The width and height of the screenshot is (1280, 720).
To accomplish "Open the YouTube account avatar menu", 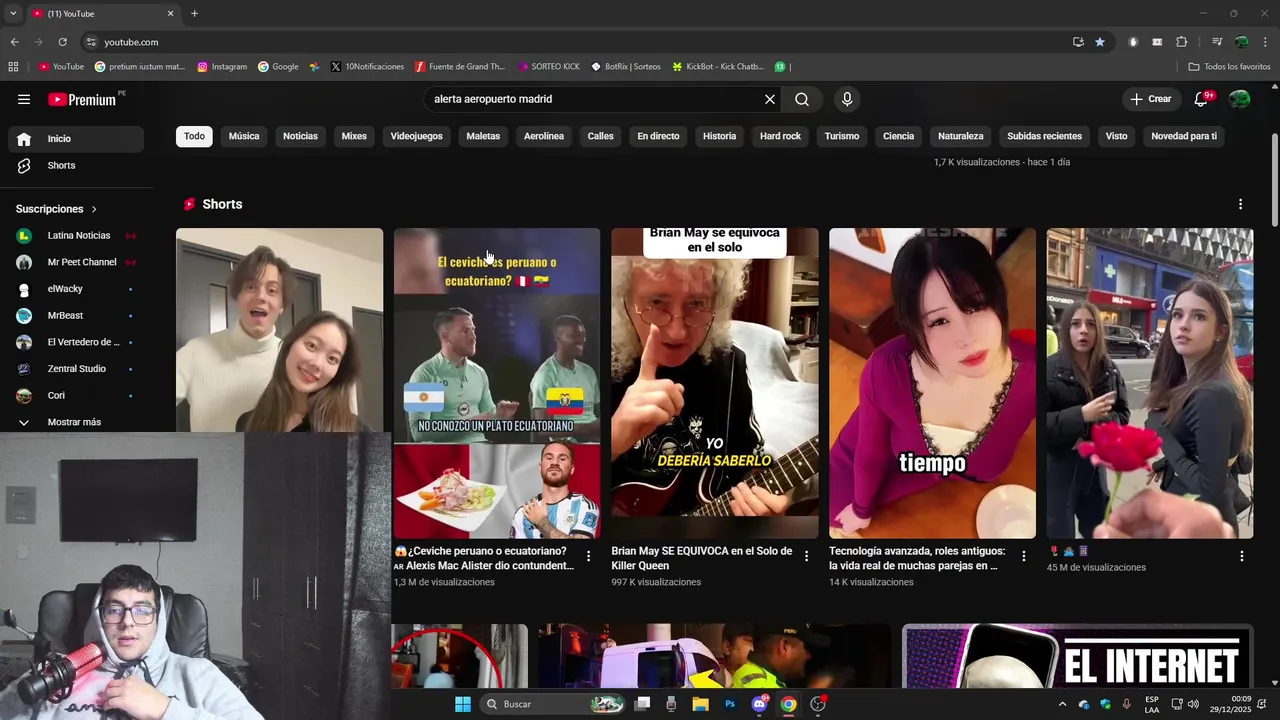I will click(1239, 99).
